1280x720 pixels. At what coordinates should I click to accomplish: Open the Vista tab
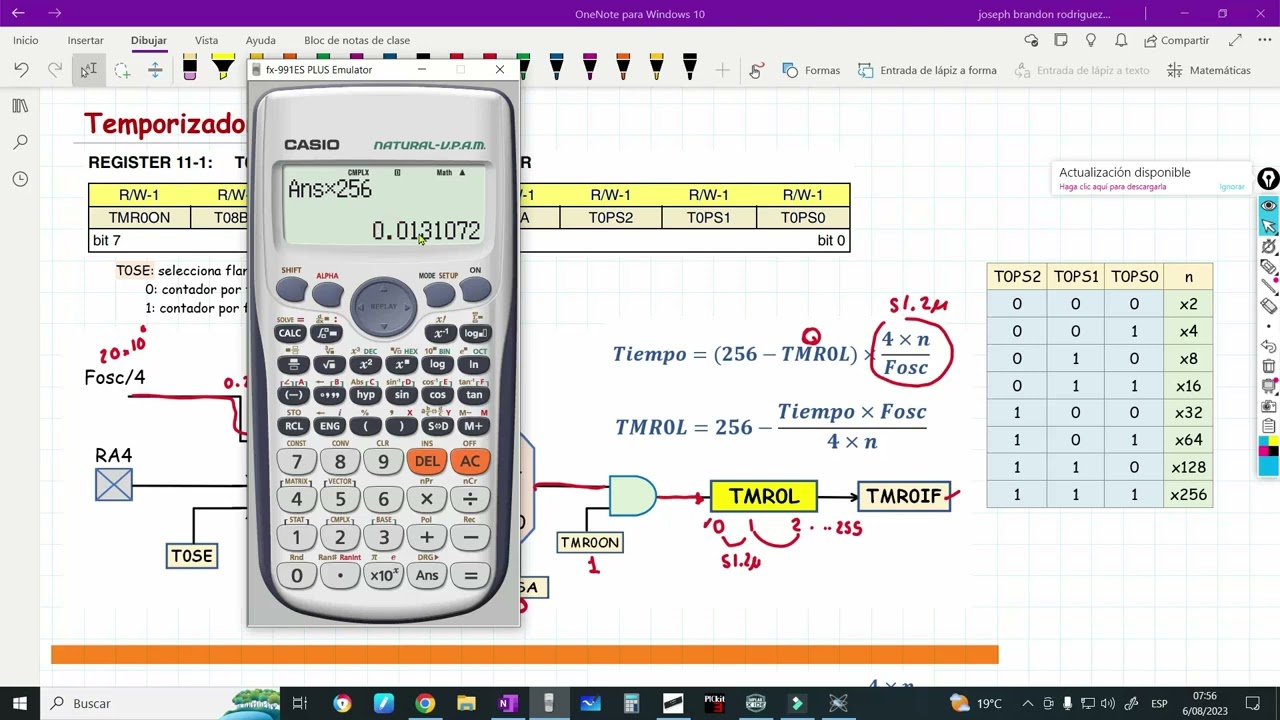tap(206, 40)
